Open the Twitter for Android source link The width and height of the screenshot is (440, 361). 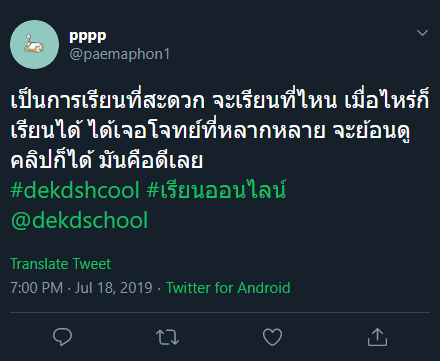228,288
